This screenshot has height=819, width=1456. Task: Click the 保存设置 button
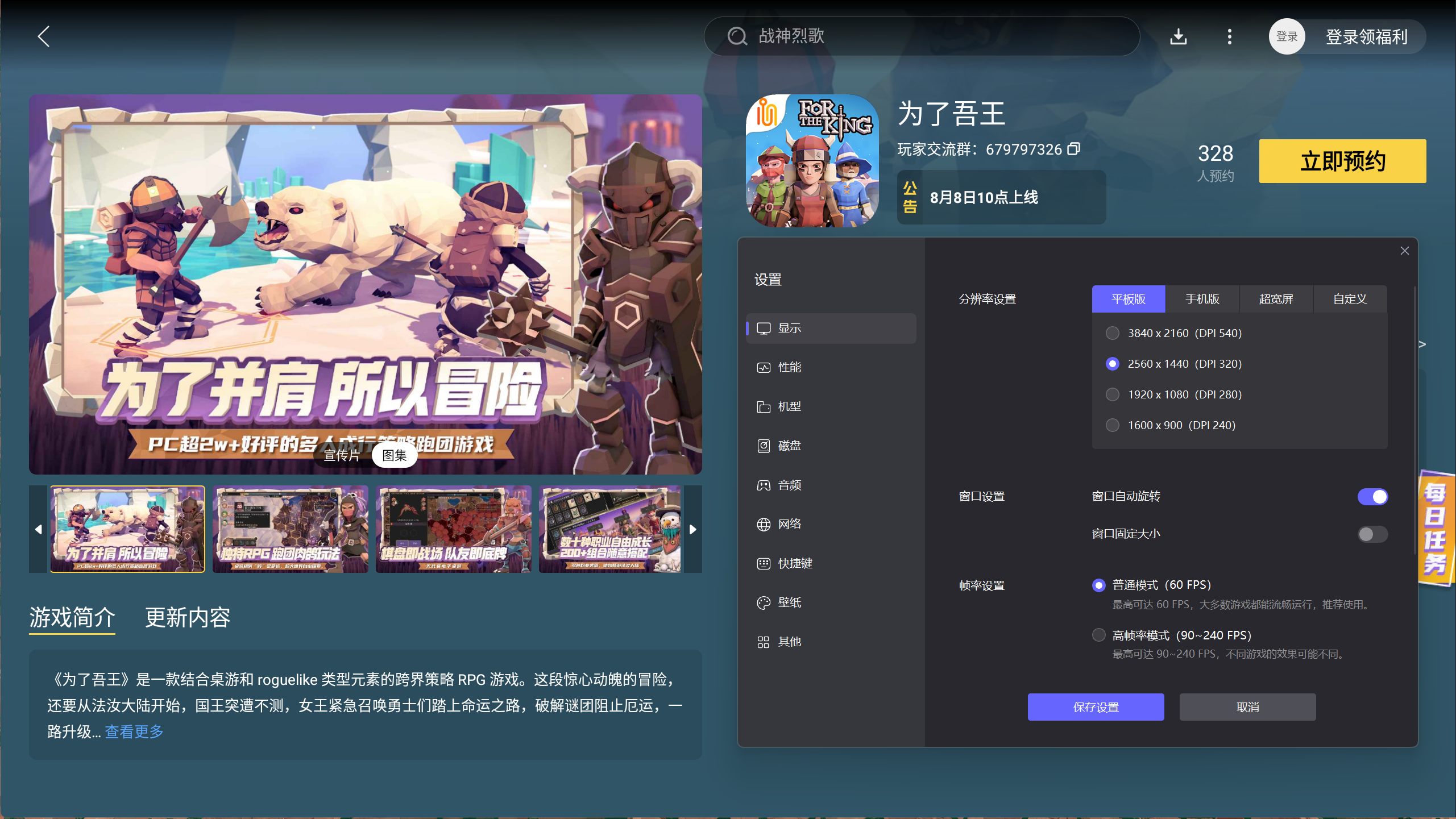click(1096, 707)
